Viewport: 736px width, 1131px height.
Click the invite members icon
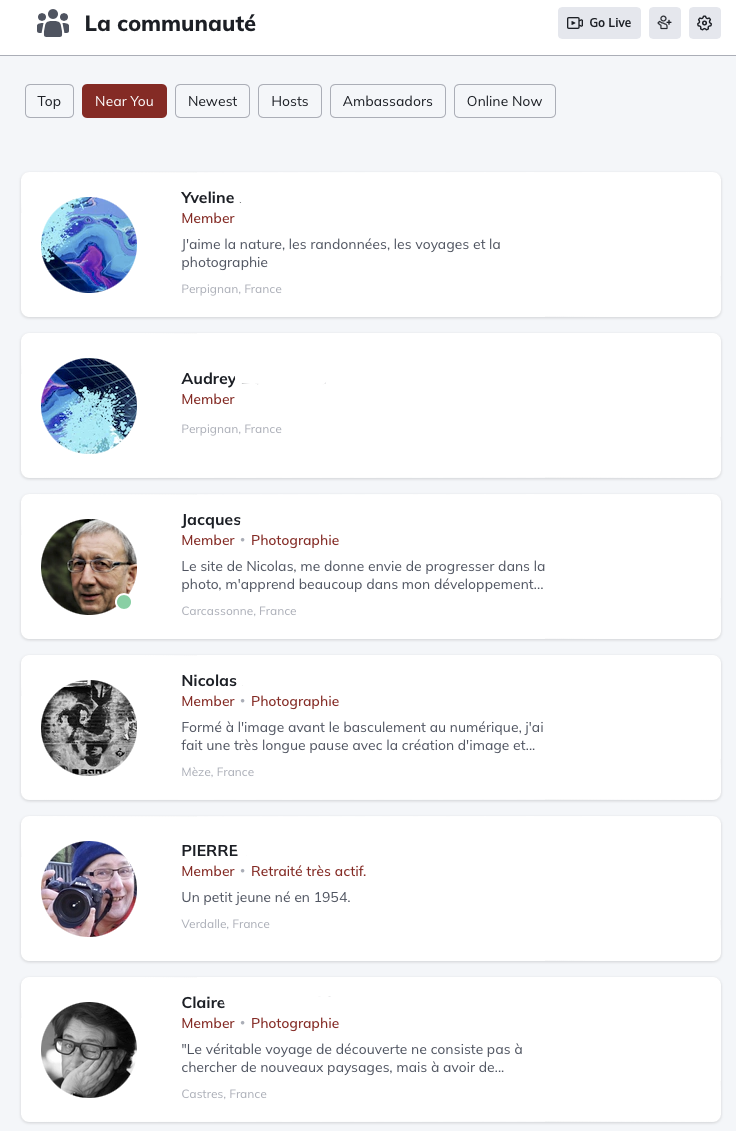pyautogui.click(x=665, y=23)
